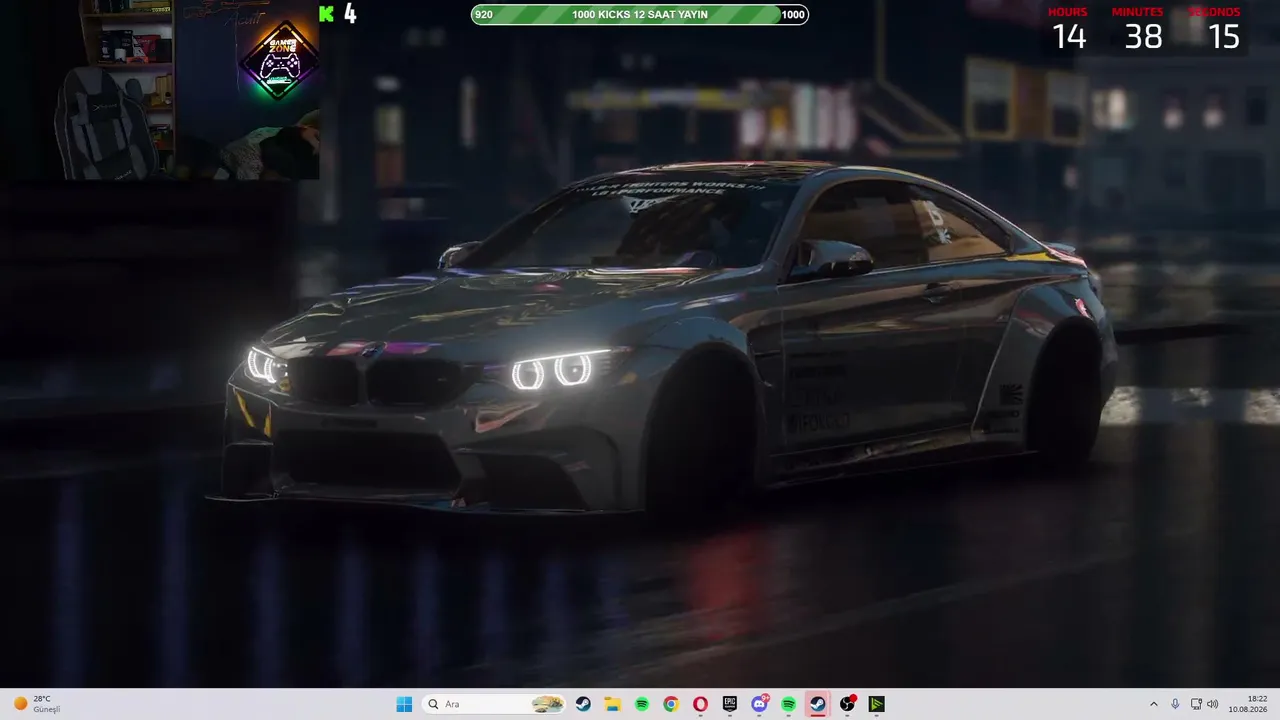Open network settings from the tray icon

tap(1196, 704)
